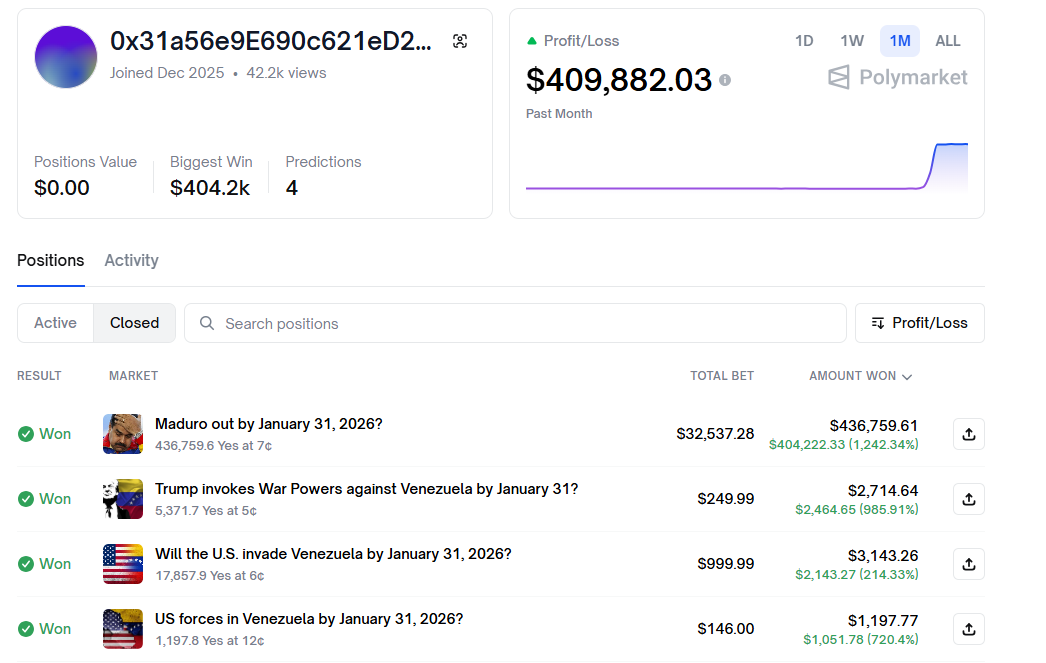Open the Activity tab
Screen dimensions: 1046x663
click(x=131, y=260)
